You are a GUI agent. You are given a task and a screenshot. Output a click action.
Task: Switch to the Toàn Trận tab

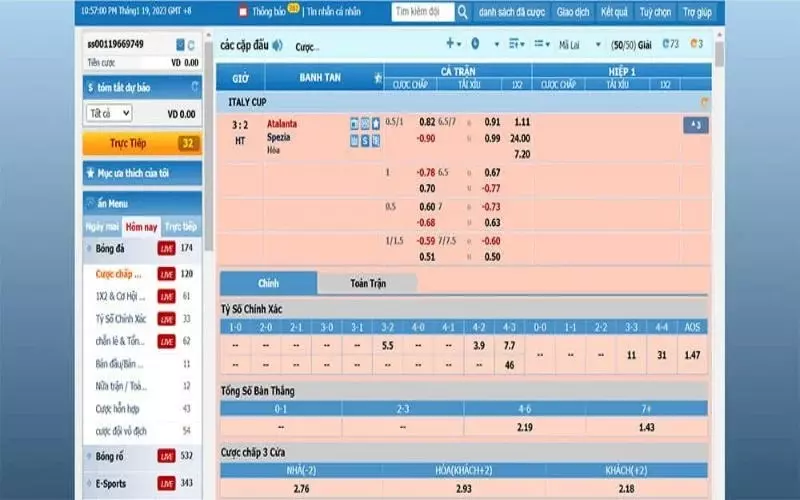tap(368, 283)
